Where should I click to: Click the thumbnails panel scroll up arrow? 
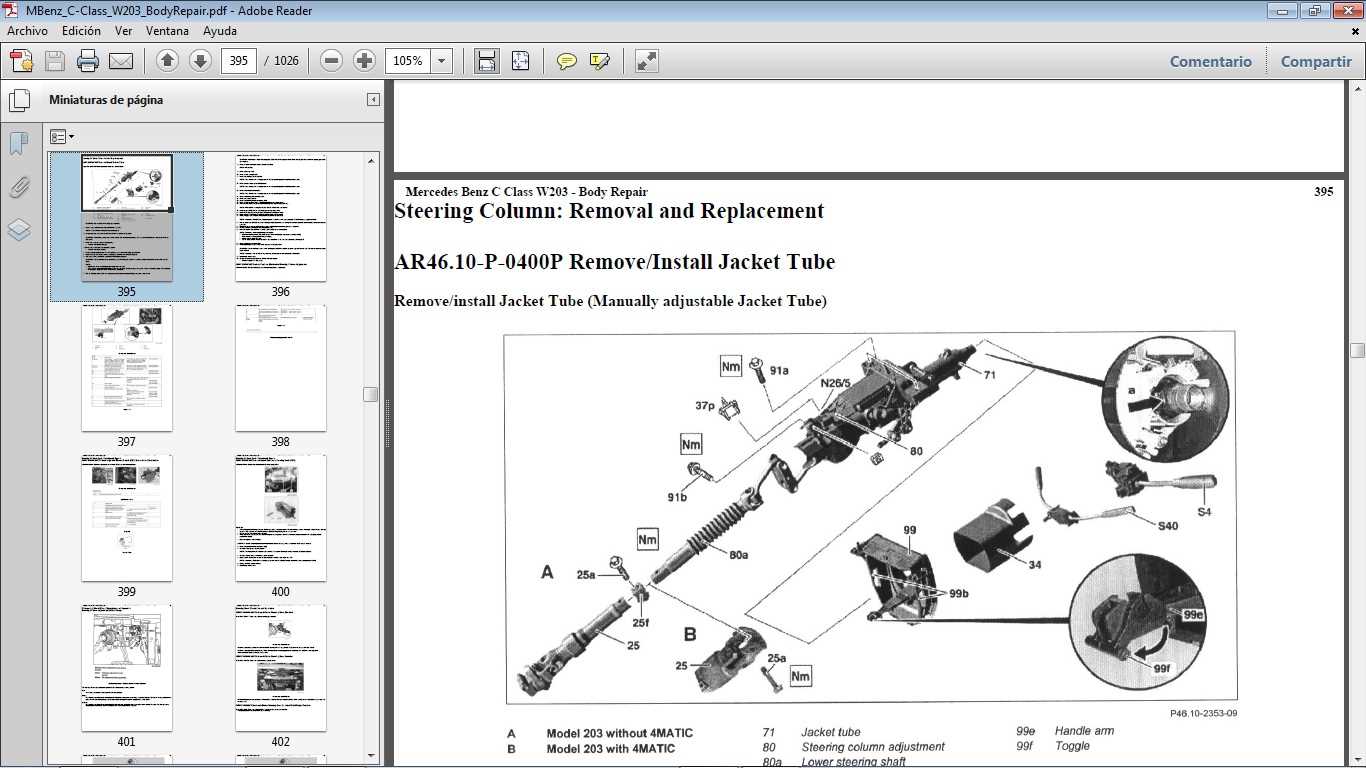(x=371, y=160)
